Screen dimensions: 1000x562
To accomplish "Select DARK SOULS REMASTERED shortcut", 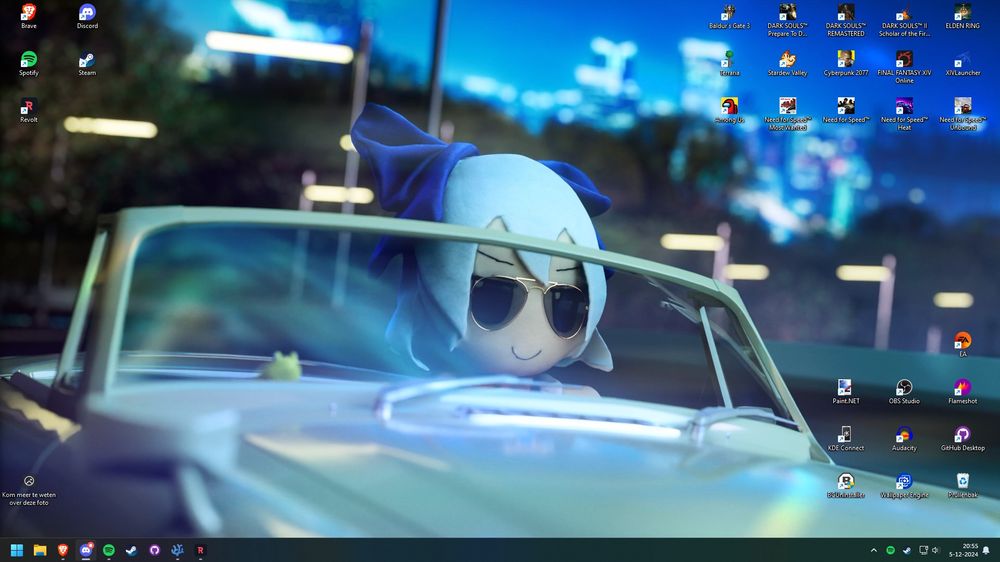I will 846,20.
